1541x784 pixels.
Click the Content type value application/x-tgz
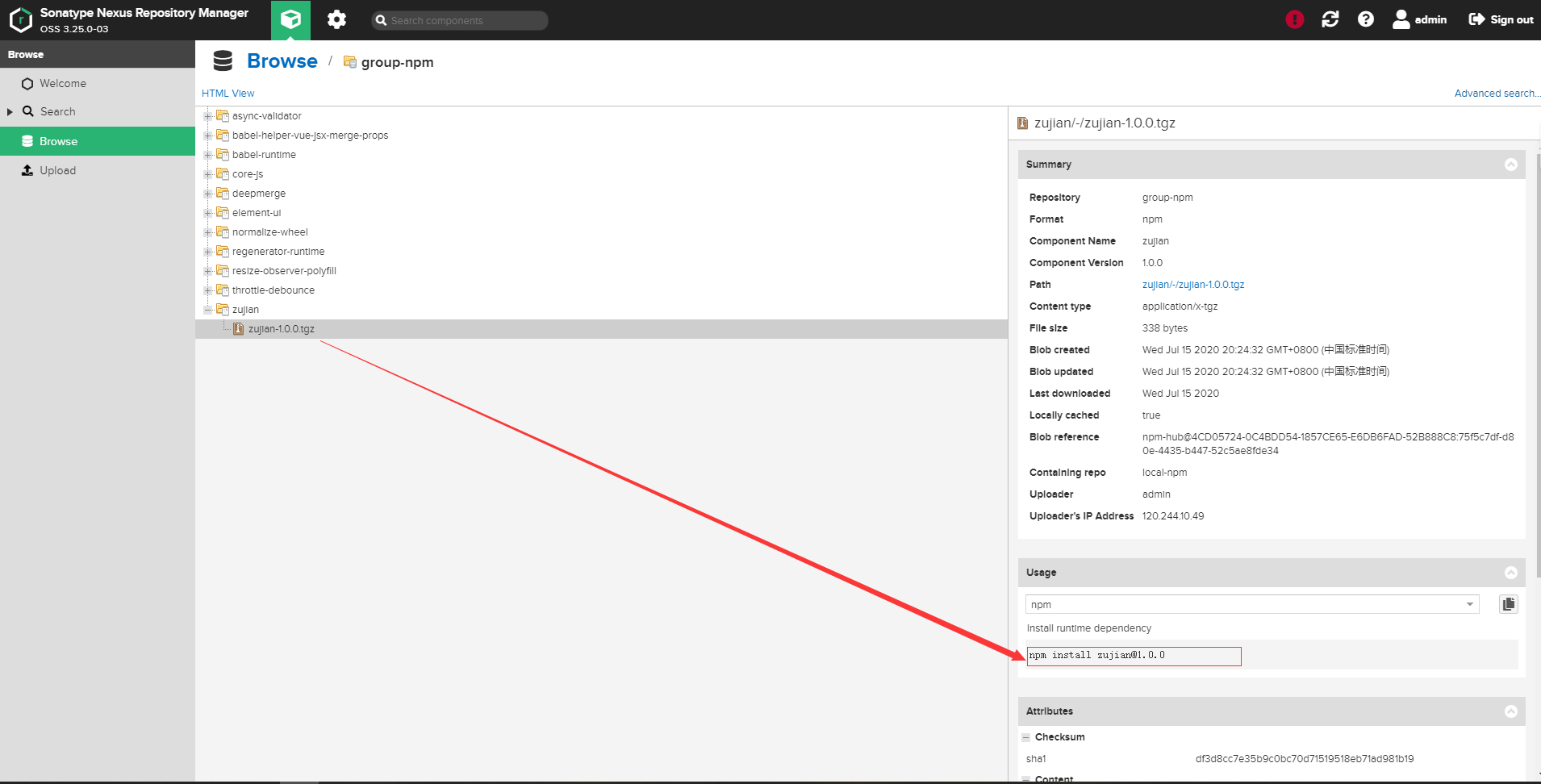tap(1180, 307)
